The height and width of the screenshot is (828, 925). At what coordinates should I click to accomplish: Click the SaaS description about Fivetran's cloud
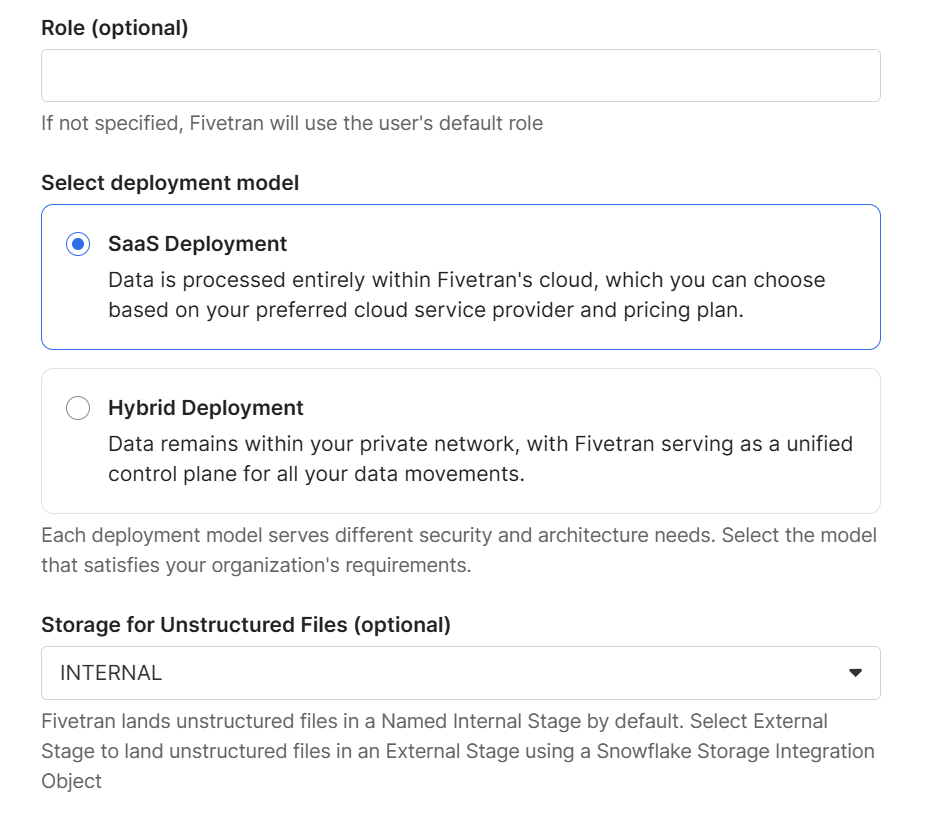467,295
